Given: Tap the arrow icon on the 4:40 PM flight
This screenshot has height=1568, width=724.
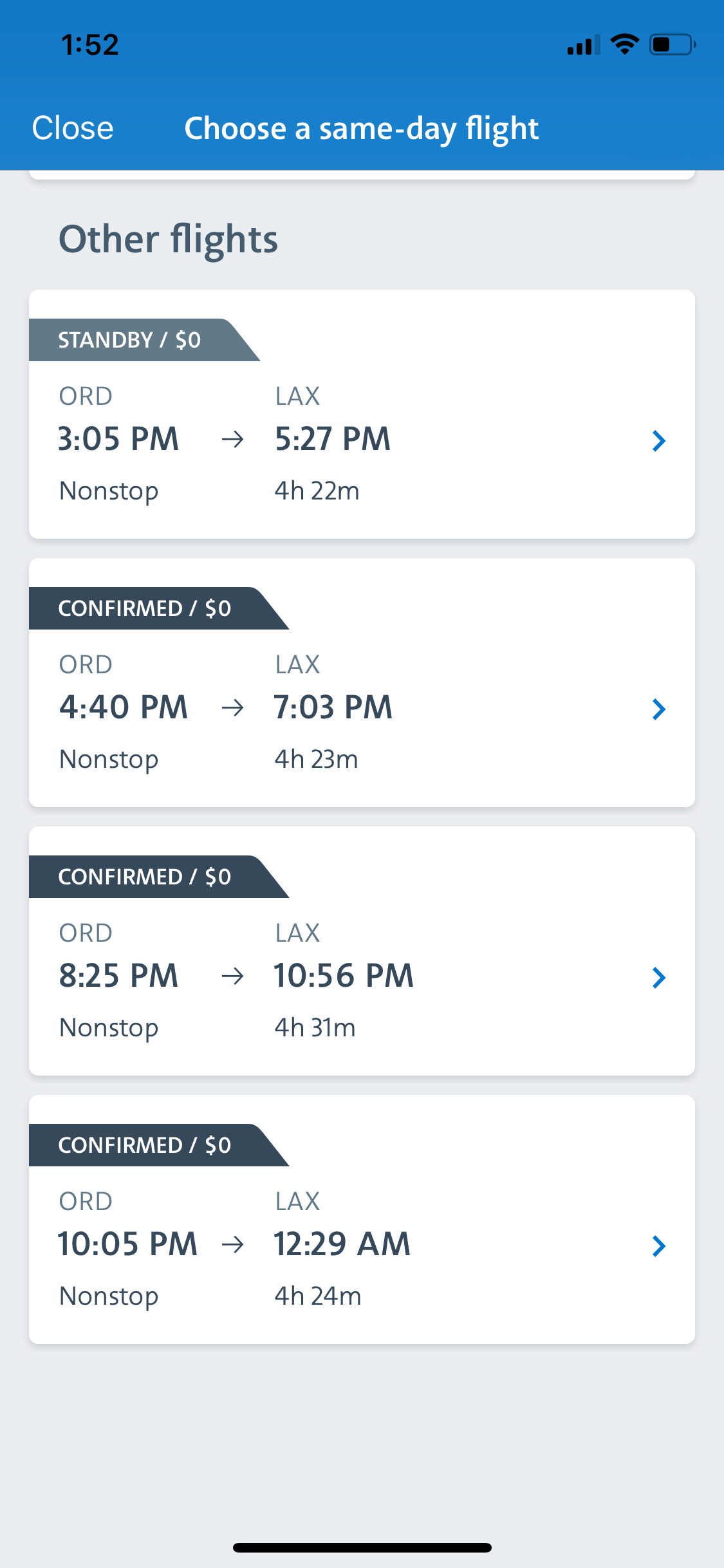Looking at the screenshot, I should [x=232, y=709].
